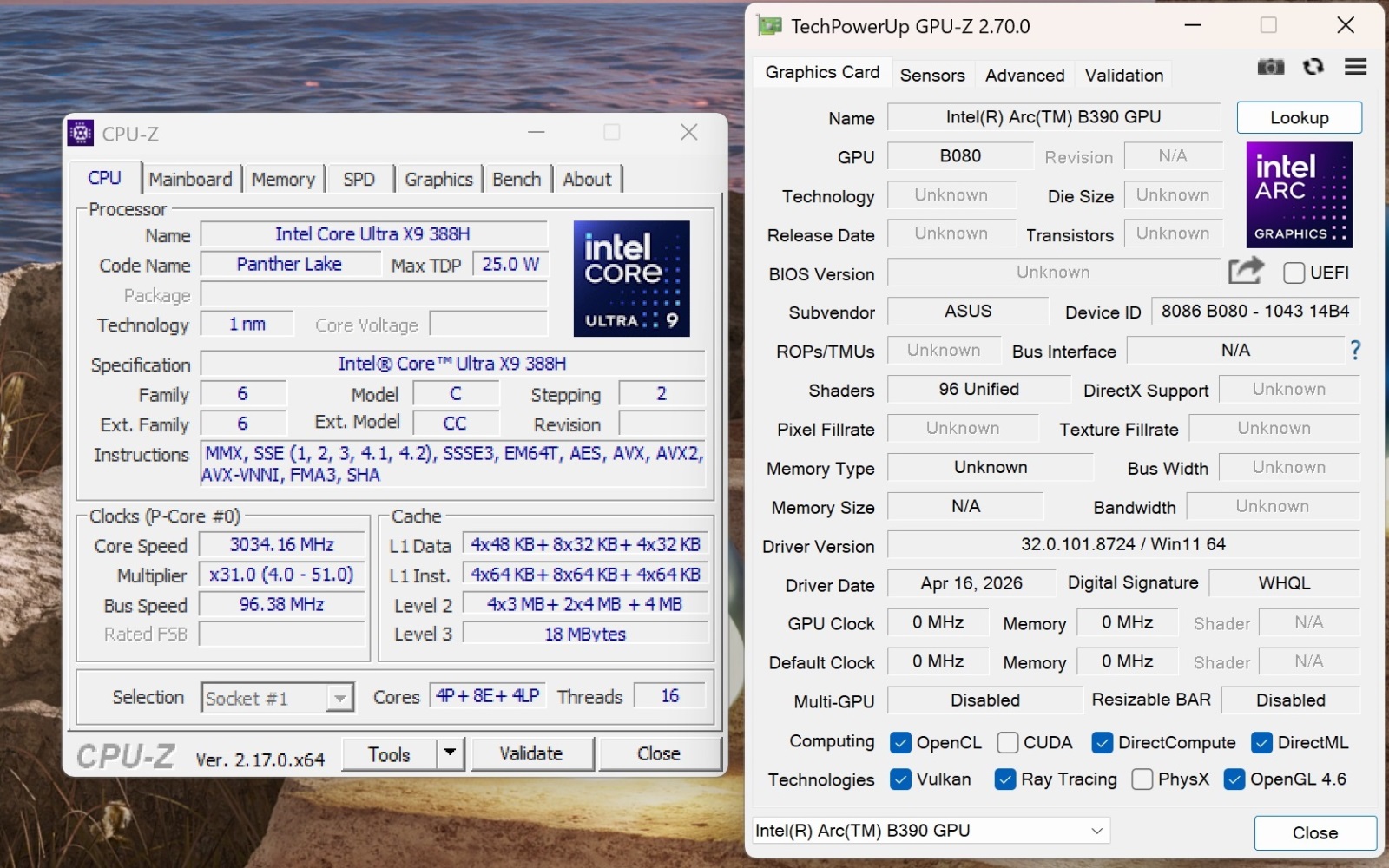Open the Tools dropdown arrow in CPU-Z
Screen dimensions: 1389x868
pos(450,753)
